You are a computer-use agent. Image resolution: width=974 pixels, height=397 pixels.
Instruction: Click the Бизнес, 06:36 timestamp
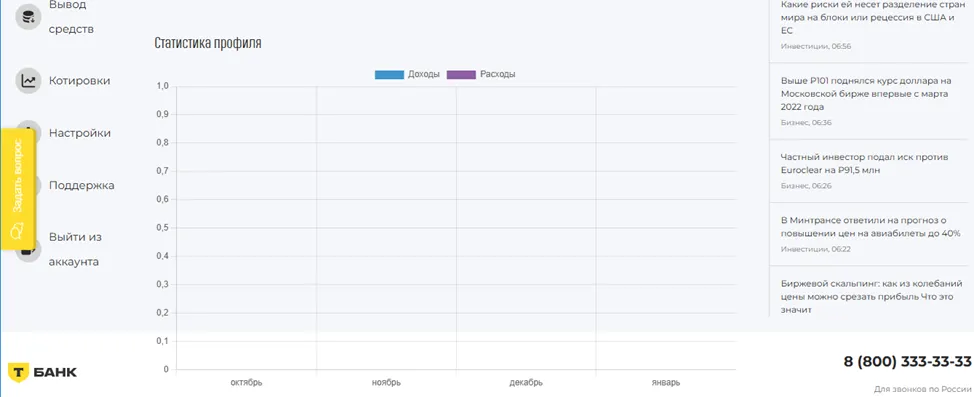coord(806,123)
